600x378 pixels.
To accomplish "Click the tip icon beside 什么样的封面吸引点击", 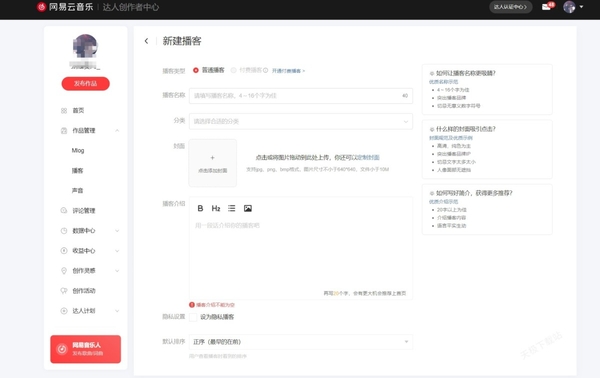I will [432, 129].
